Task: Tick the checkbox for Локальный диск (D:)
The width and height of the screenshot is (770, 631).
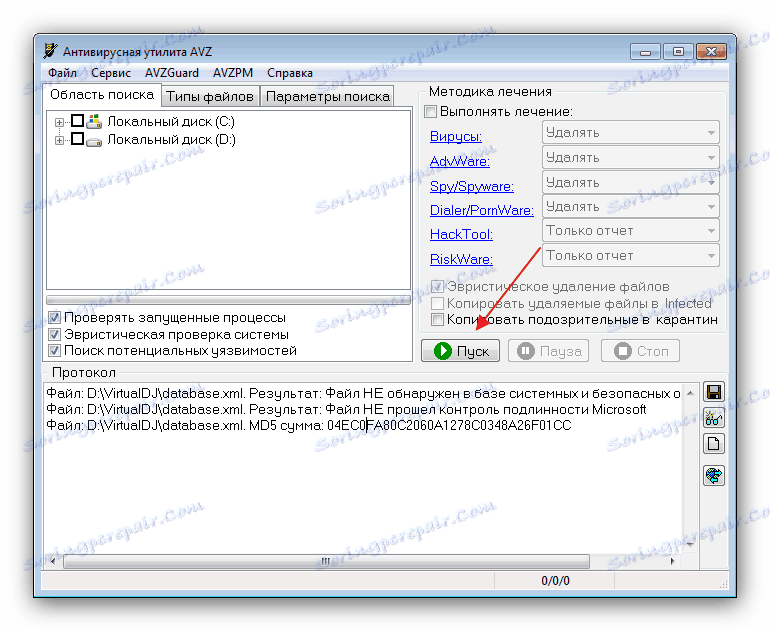Action: click(x=78, y=139)
